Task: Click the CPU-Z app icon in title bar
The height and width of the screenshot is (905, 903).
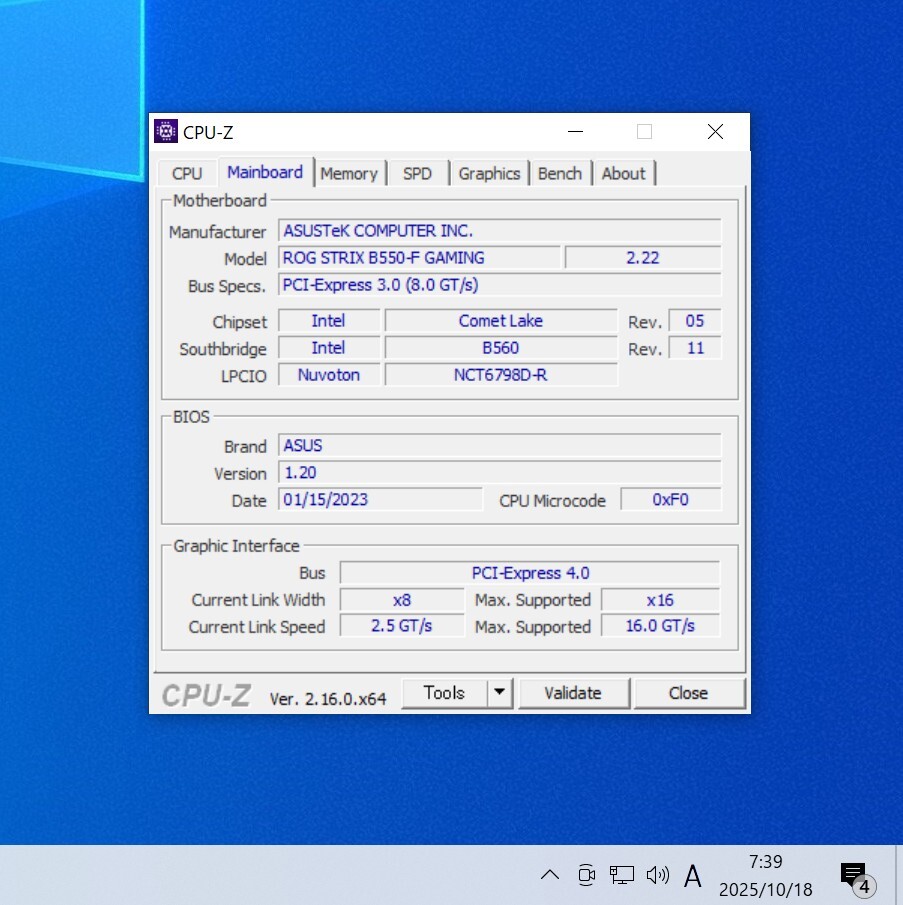Action: [166, 132]
